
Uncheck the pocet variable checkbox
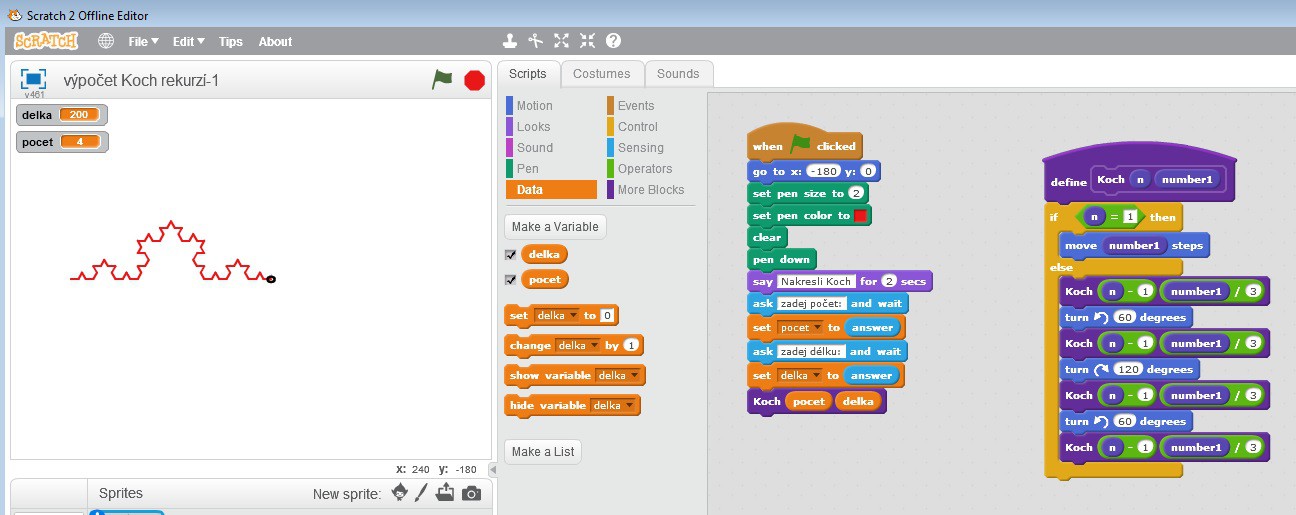[511, 280]
